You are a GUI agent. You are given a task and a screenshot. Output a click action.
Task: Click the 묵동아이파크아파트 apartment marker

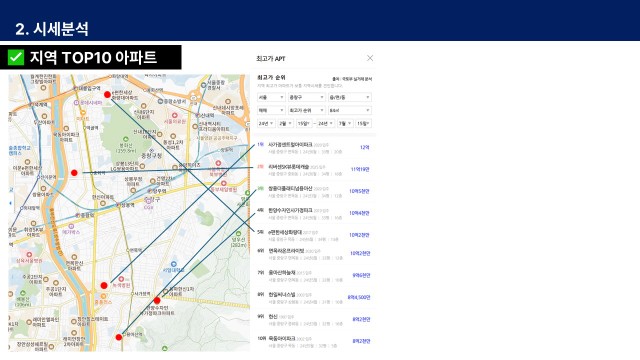(x=66, y=129)
